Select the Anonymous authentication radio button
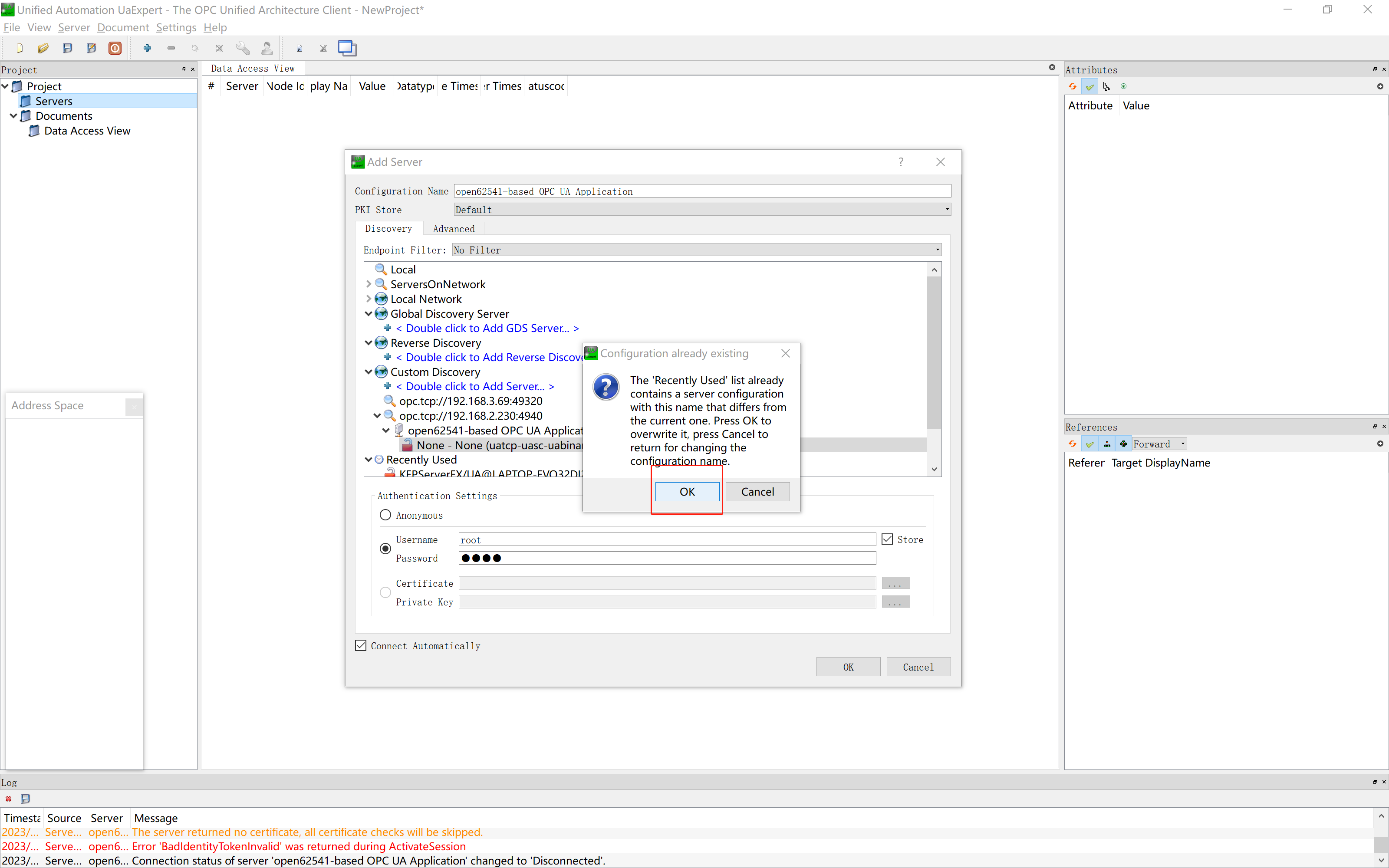The image size is (1389, 868). pos(385,515)
